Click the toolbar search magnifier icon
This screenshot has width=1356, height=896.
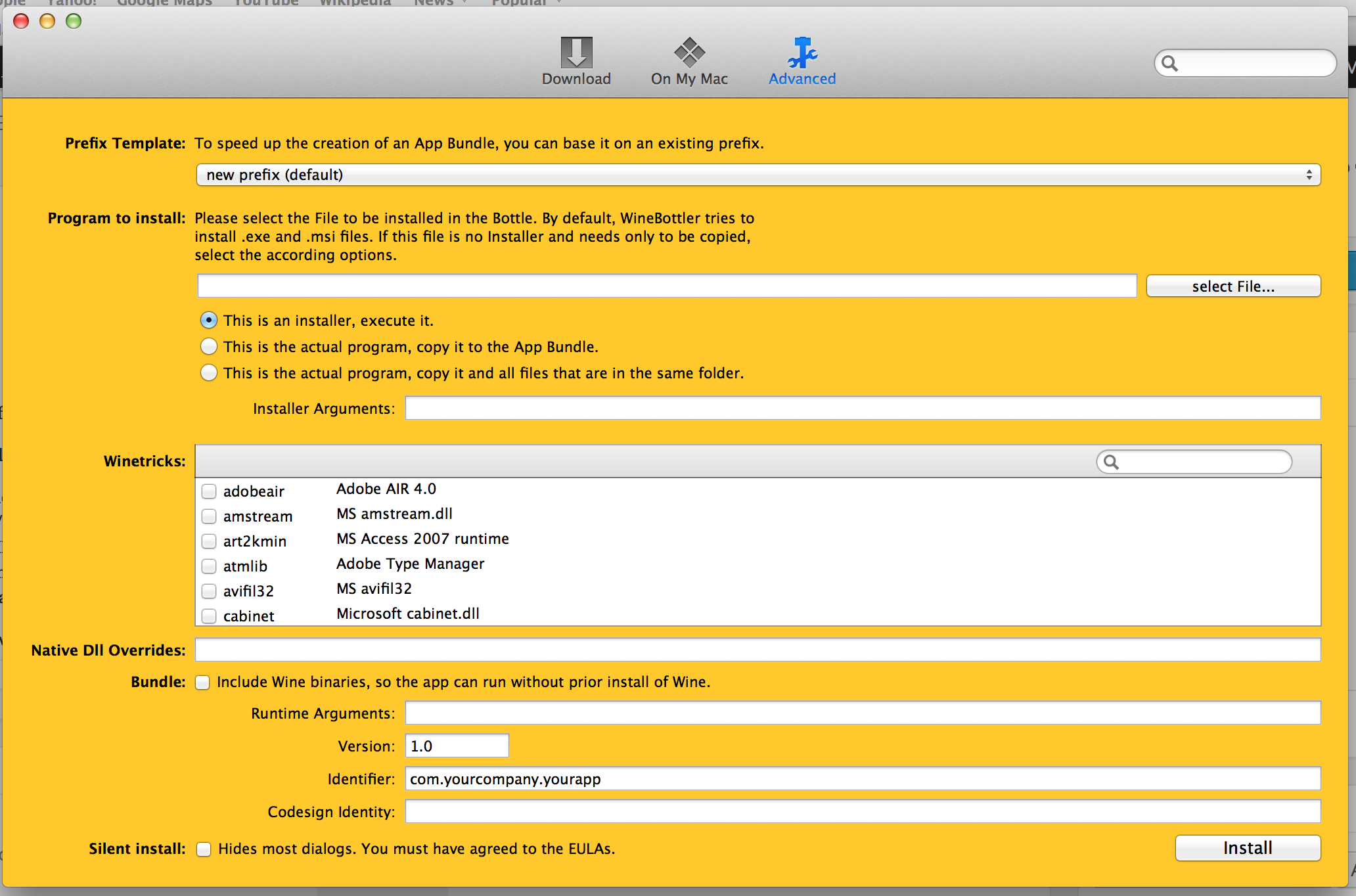click(x=1170, y=64)
